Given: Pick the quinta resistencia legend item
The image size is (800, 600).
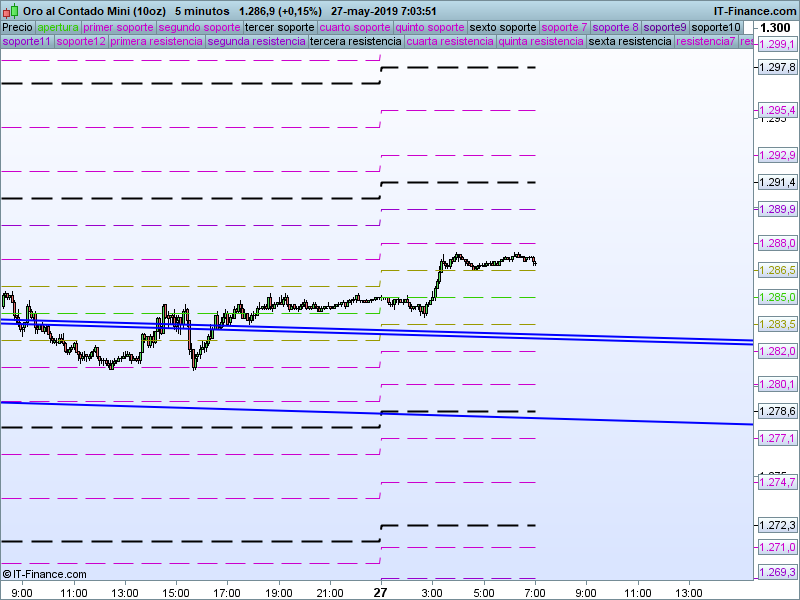Looking at the screenshot, I should pos(541,41).
